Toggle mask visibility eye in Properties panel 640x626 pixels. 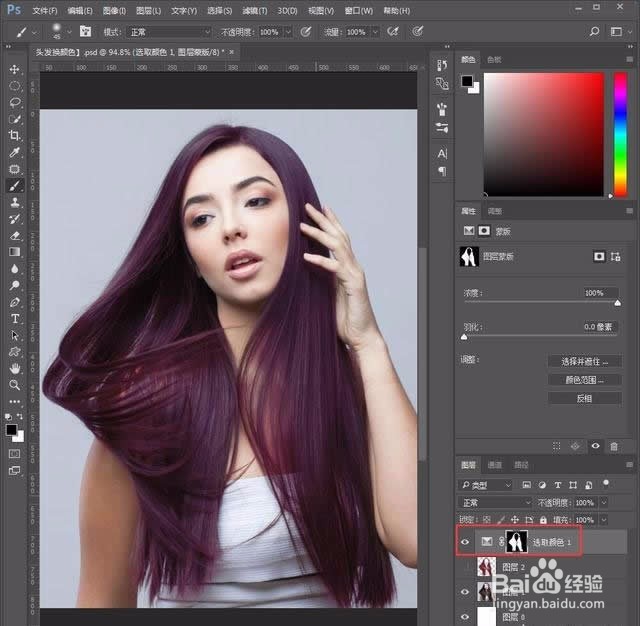[x=596, y=446]
